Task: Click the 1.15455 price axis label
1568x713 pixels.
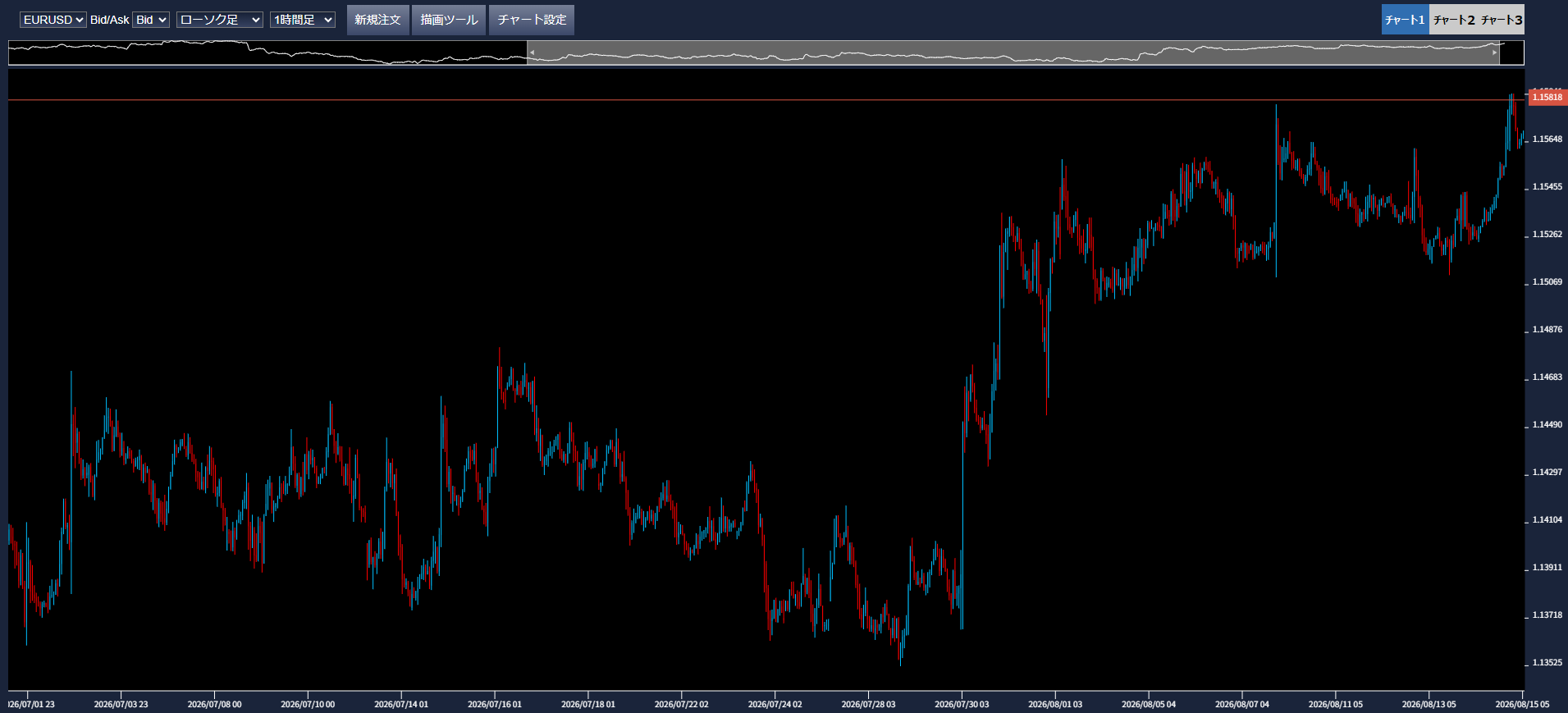Action: 1547,187
